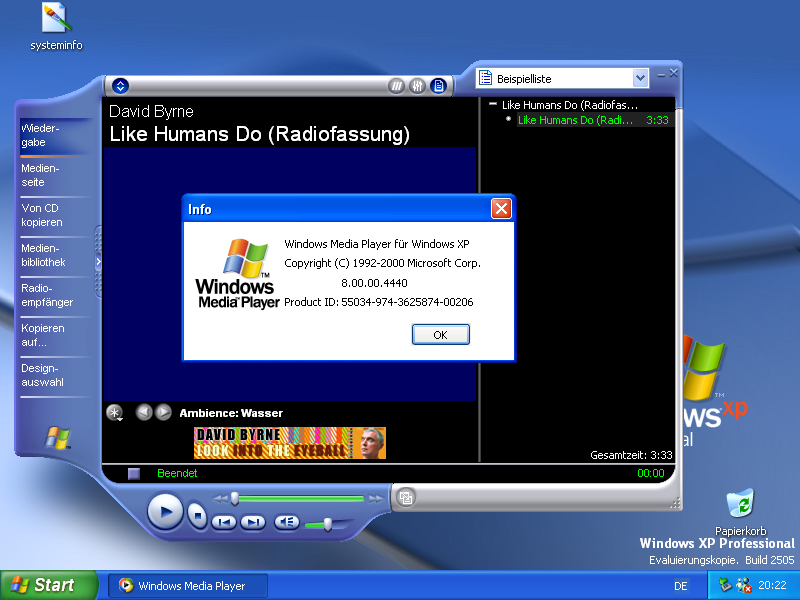Toggle the visualization view button in top bar
The height and width of the screenshot is (600, 800).
(x=396, y=86)
